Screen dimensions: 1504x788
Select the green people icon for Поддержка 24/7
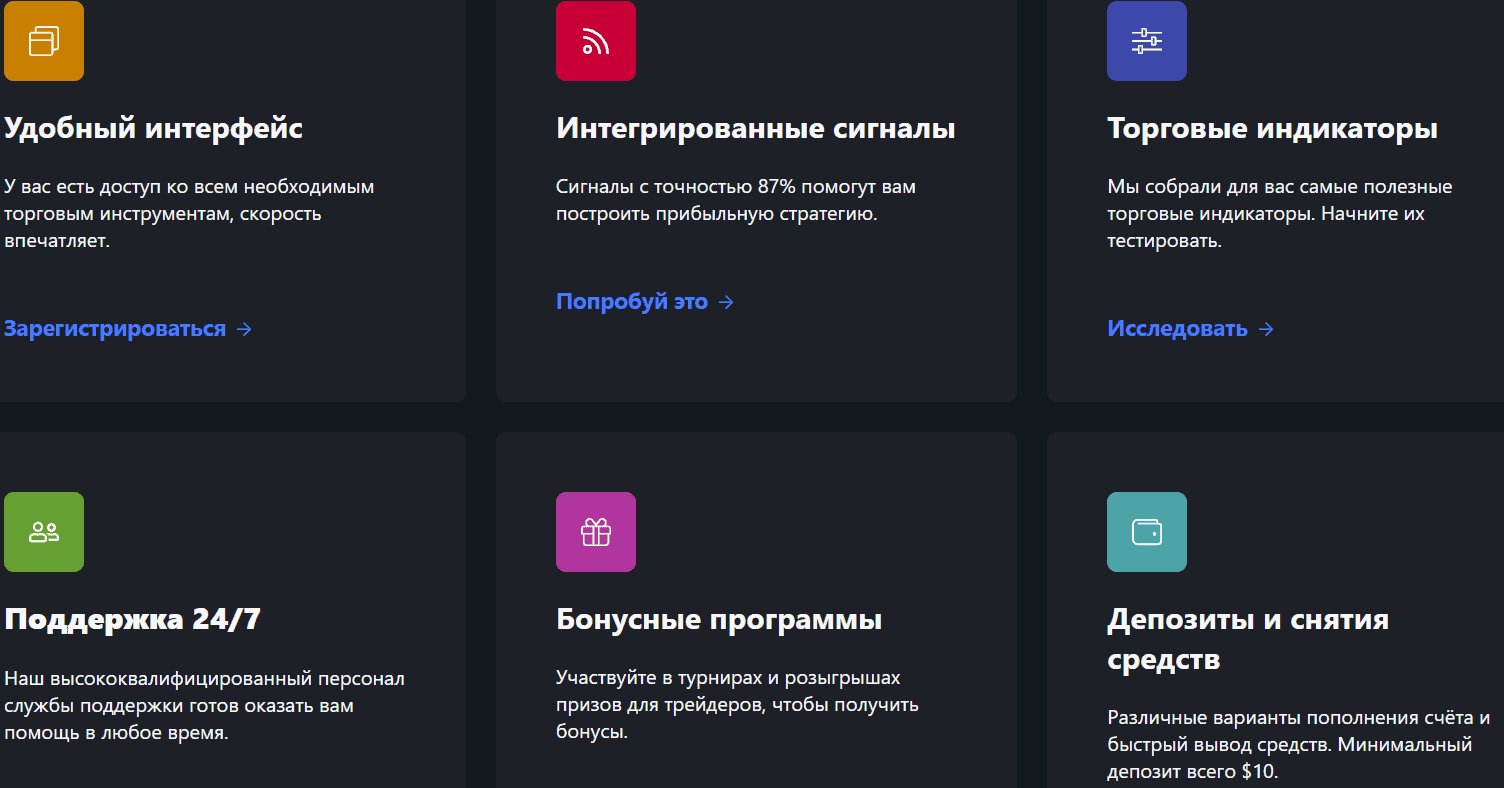point(44,532)
